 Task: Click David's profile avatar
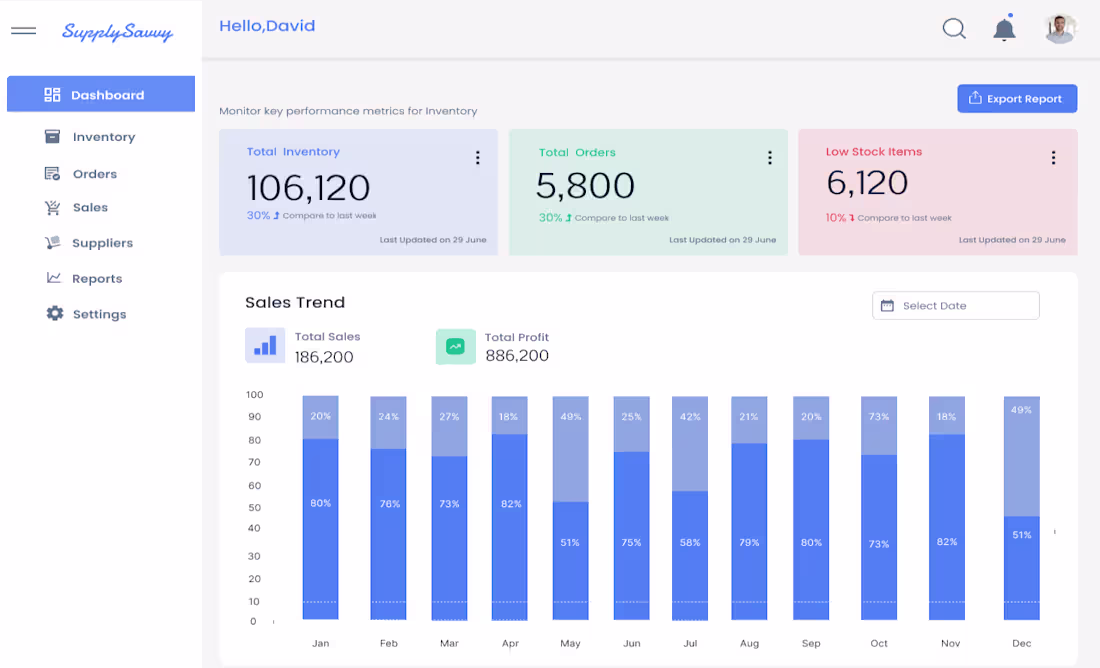pos(1060,29)
